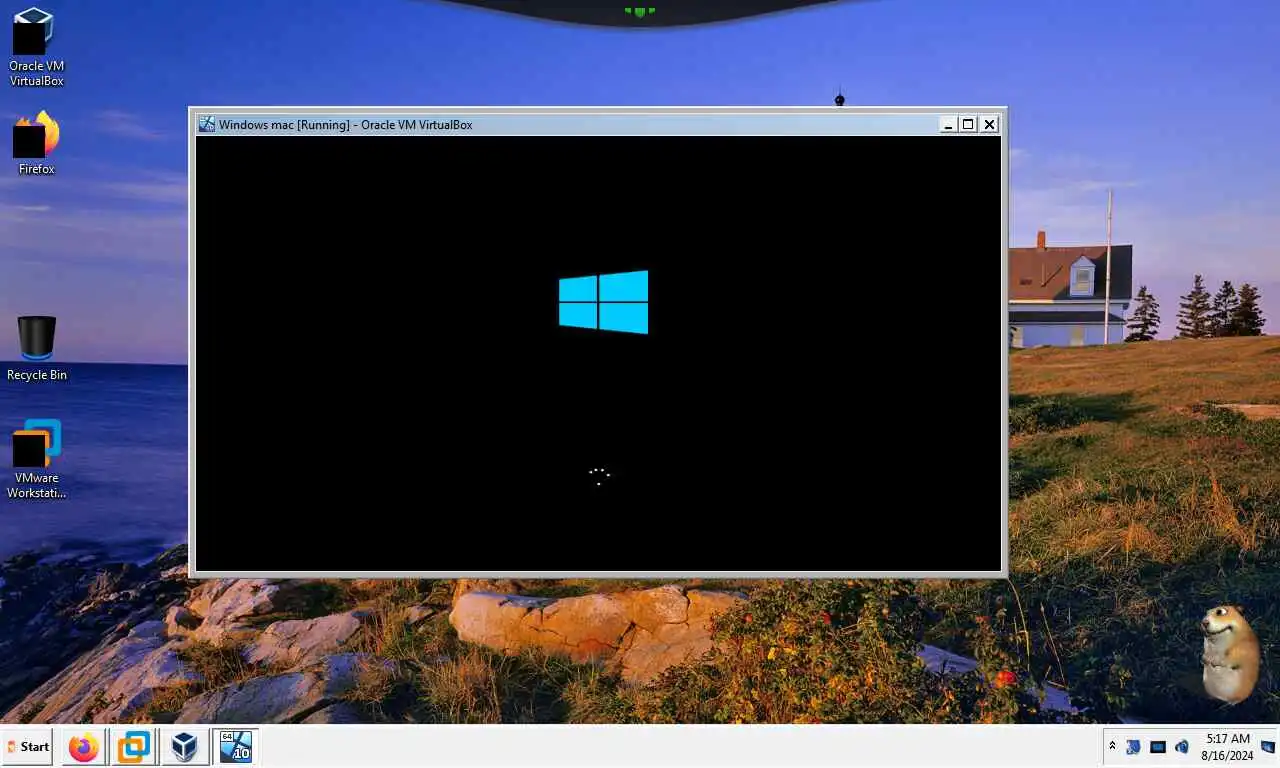1280x768 pixels.
Task: Click inside the VM's black boot screen
Action: [598, 353]
